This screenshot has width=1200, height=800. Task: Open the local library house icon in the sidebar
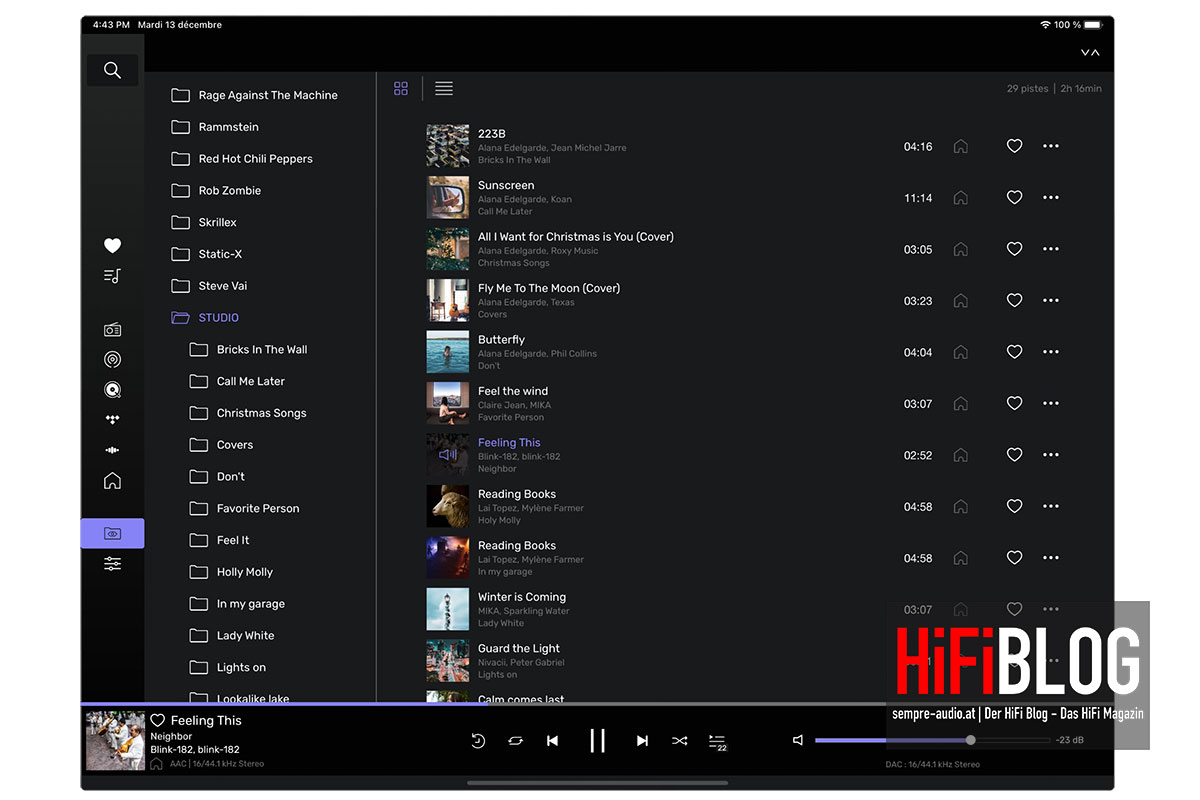[113, 481]
